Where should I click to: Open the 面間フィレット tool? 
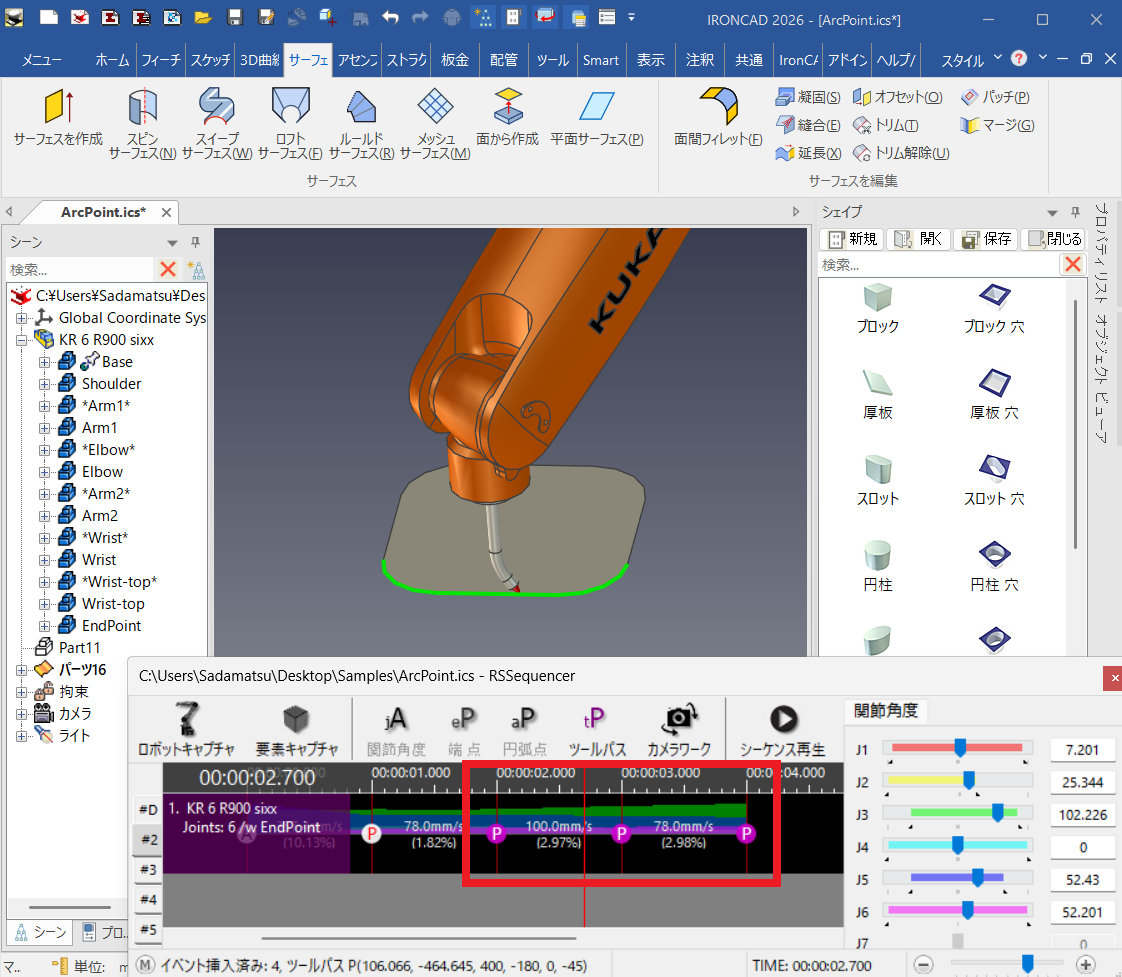718,117
